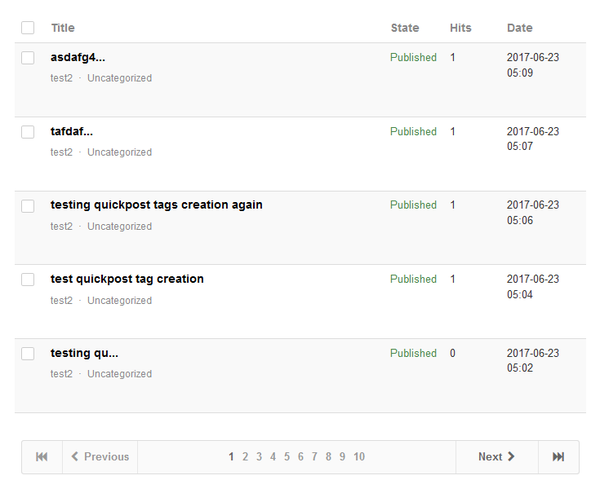
Task: Select page 5 in pagination
Action: click(x=287, y=457)
